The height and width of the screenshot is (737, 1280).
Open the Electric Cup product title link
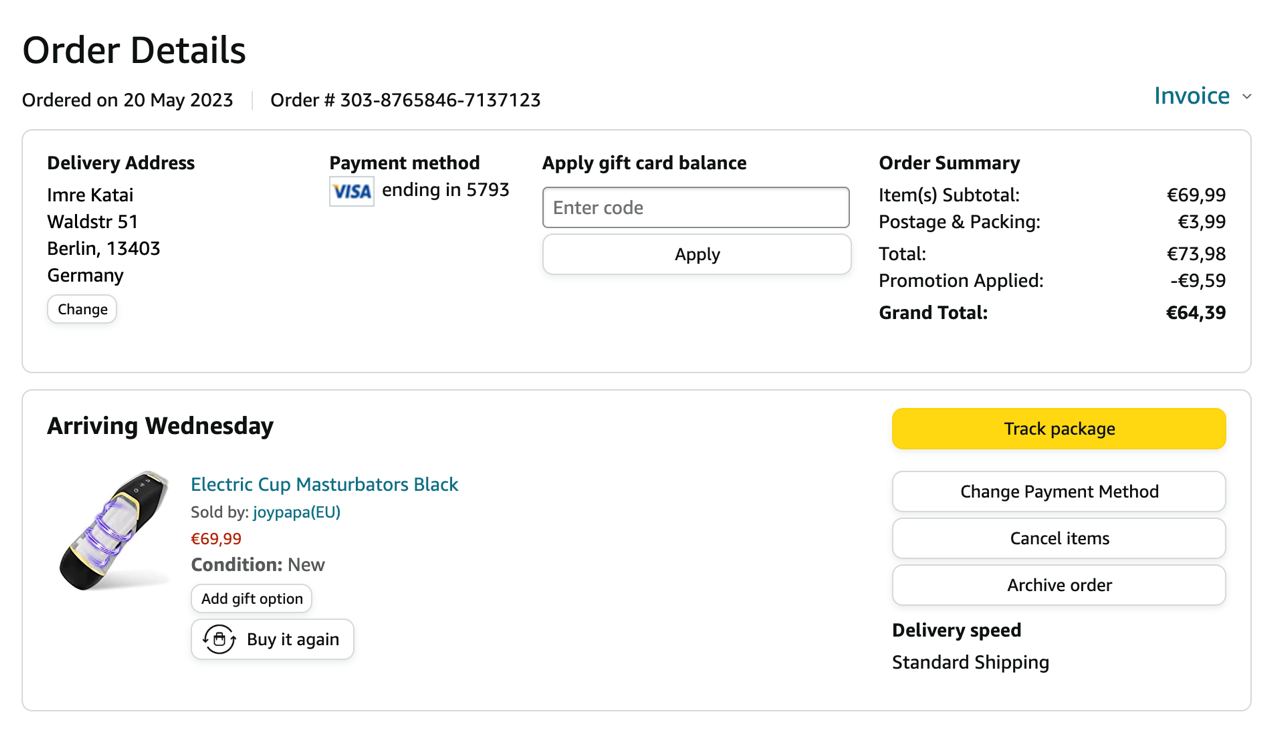pyautogui.click(x=324, y=484)
